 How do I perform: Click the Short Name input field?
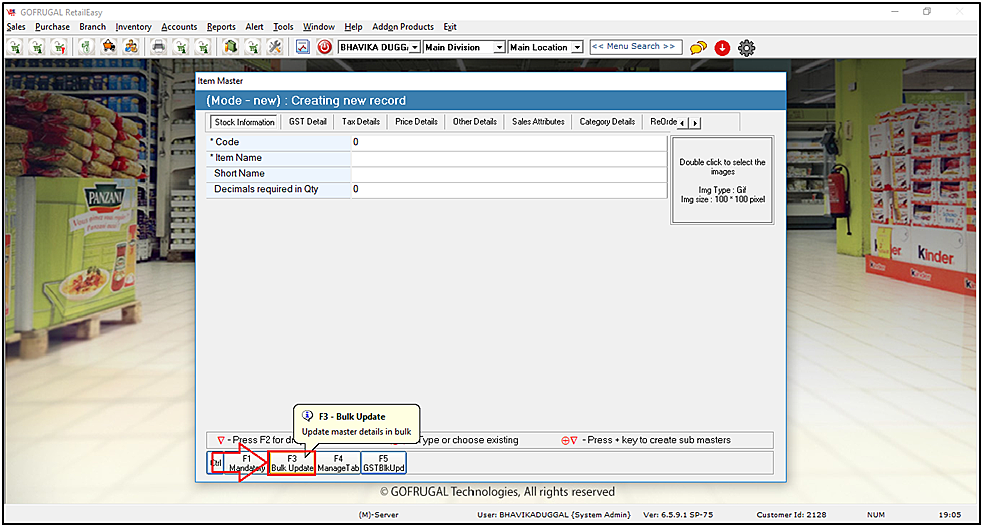coord(508,174)
